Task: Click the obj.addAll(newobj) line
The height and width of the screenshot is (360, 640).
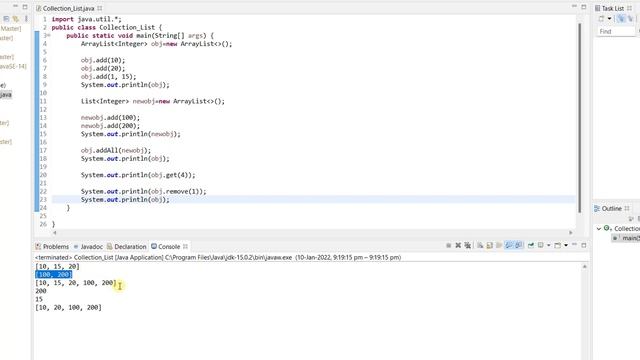Action: pyautogui.click(x=116, y=150)
